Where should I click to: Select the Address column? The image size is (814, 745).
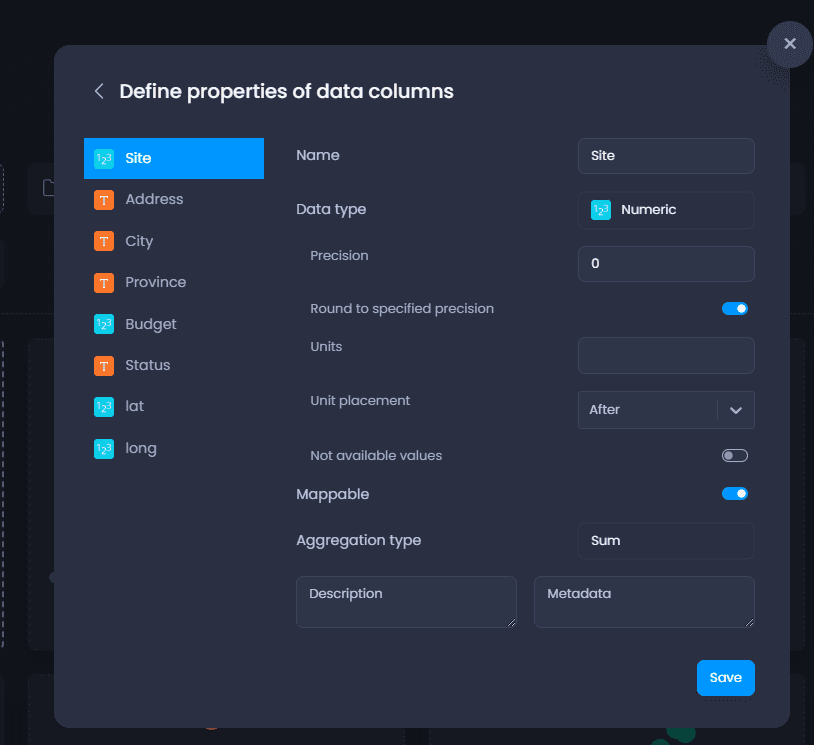pos(174,200)
